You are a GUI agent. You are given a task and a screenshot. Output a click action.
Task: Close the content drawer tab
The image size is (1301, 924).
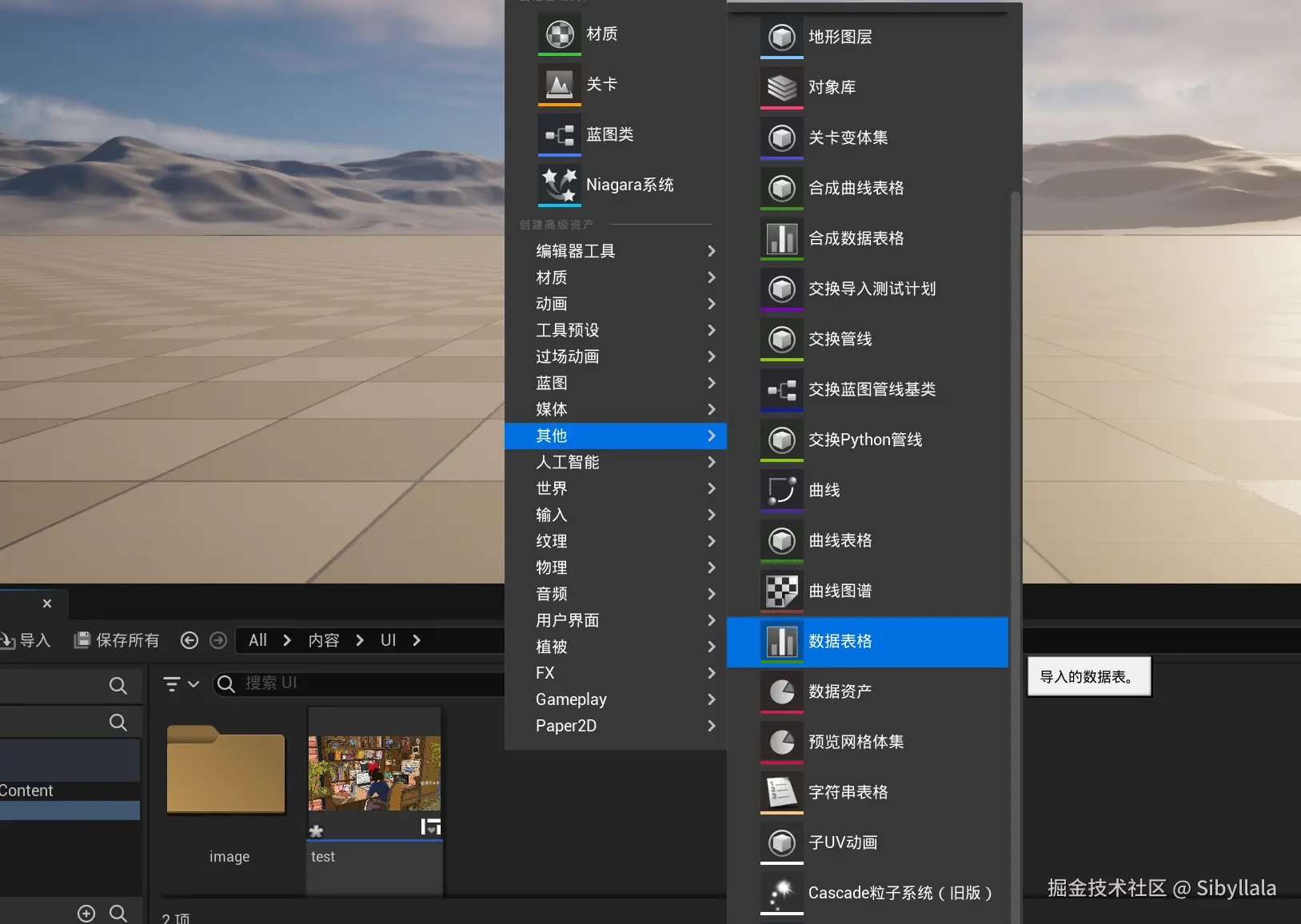[x=47, y=603]
